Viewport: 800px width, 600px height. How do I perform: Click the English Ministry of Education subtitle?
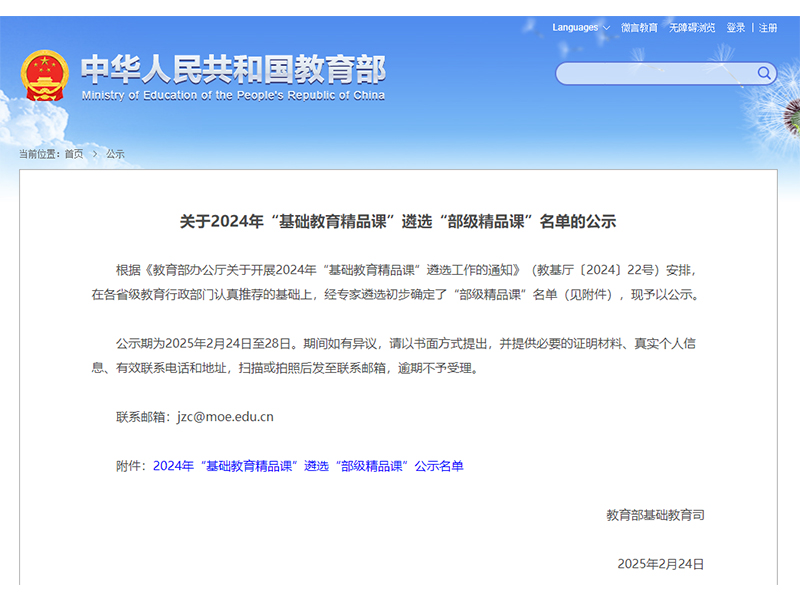(x=232, y=96)
